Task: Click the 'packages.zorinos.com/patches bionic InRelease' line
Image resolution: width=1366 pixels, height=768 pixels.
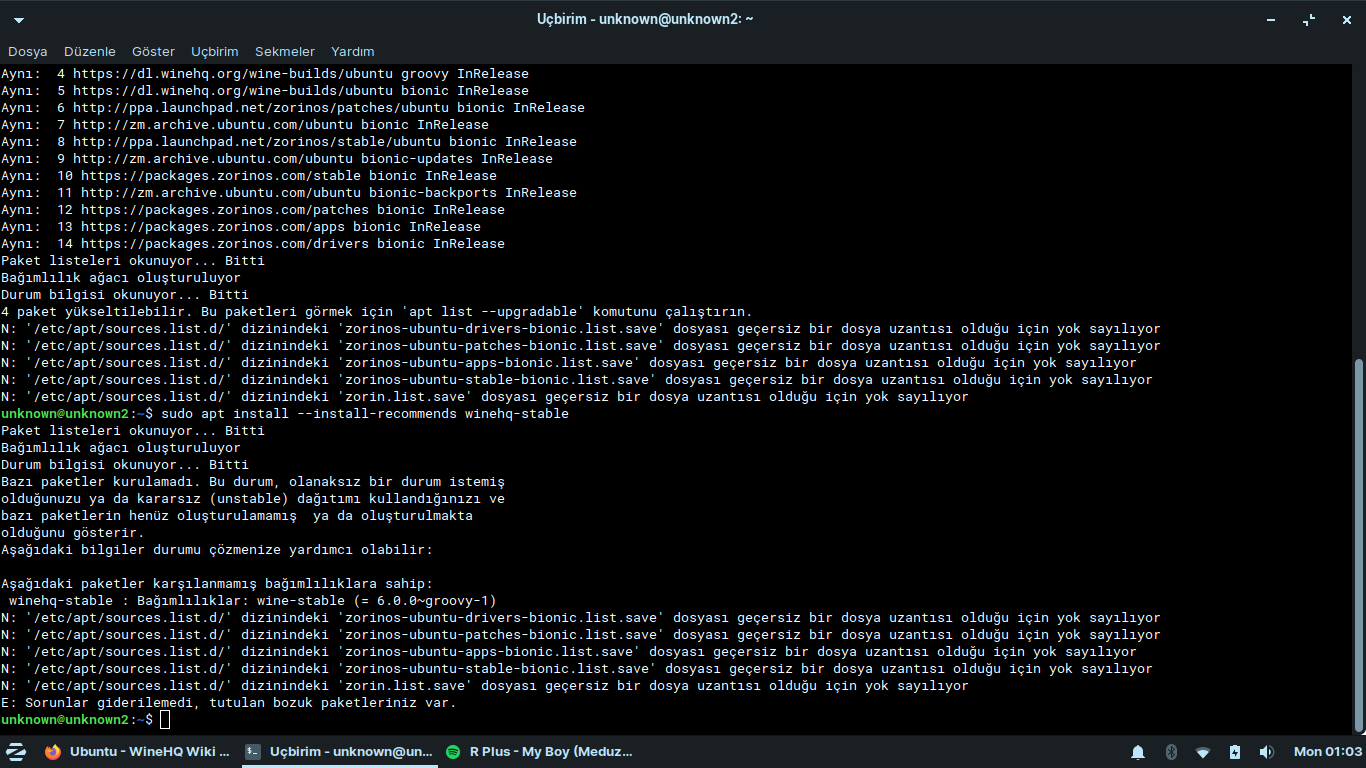Action: pyautogui.click(x=253, y=210)
